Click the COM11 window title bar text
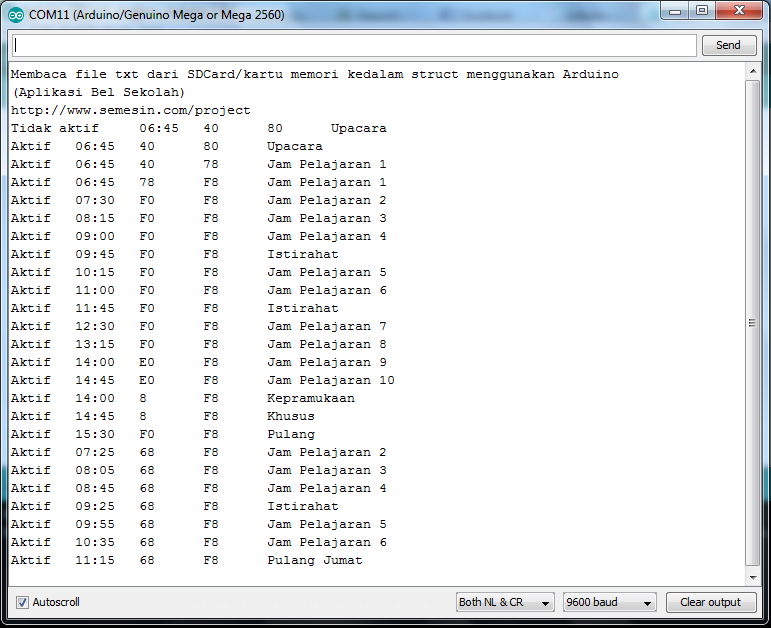This screenshot has width=771, height=628. pos(156,15)
